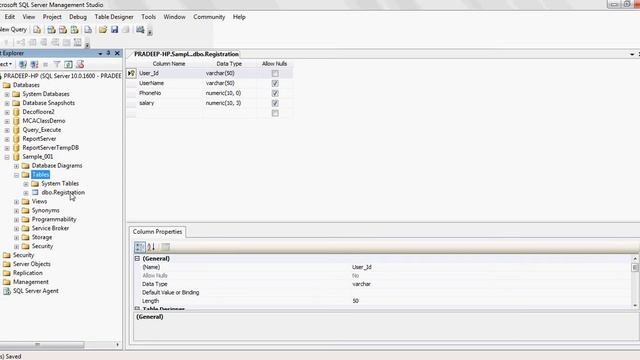This screenshot has height=360, width=640.
Task: Select the Column Properties tab
Action: click(157, 232)
